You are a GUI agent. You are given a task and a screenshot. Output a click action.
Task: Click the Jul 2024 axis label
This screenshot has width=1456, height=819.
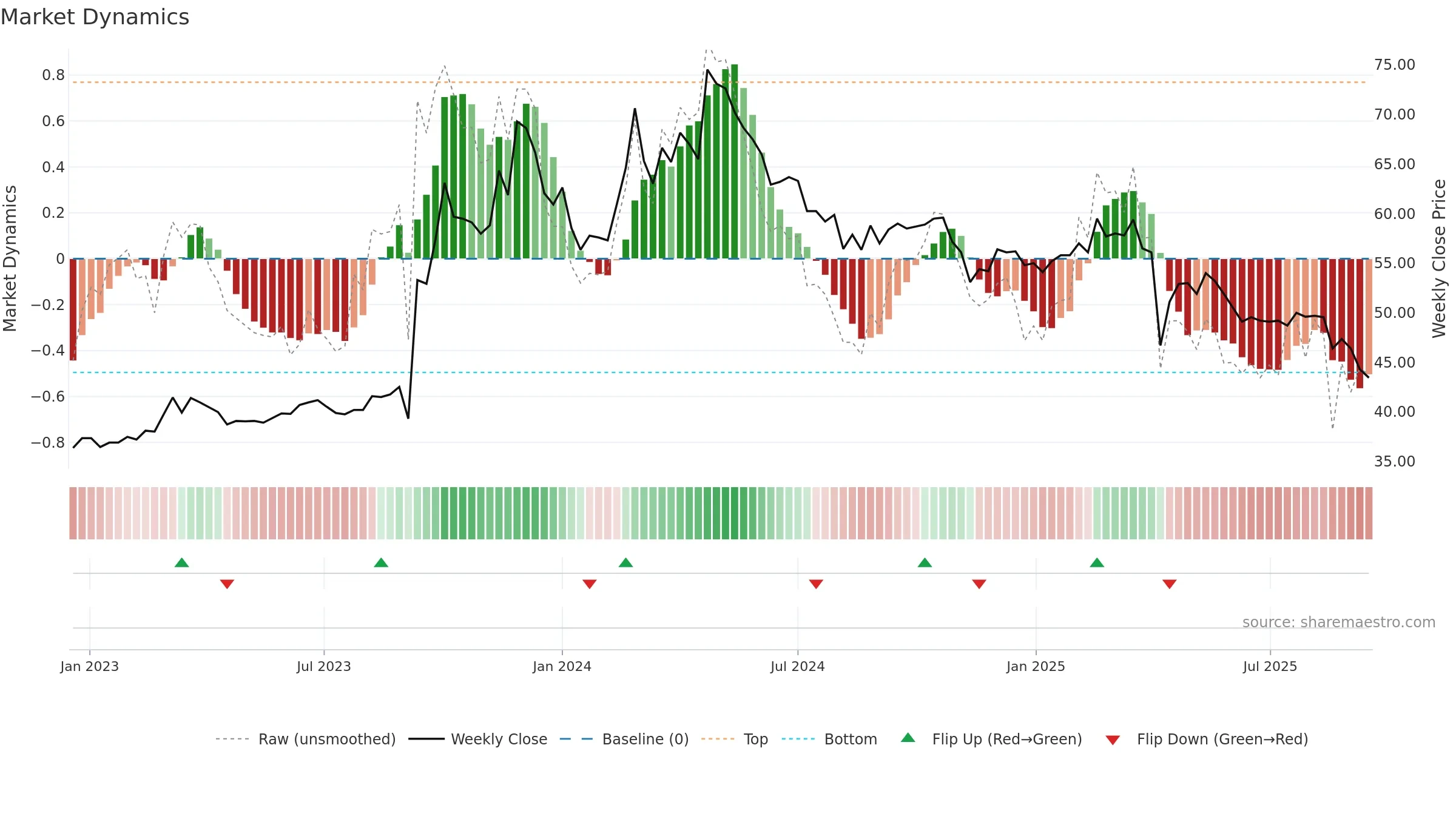point(798,666)
